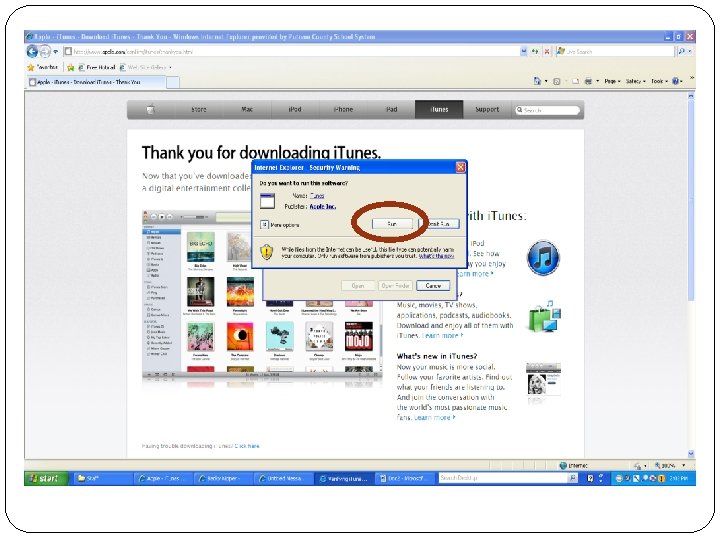Open the Staff folder taskbar button
The height and width of the screenshot is (540, 720).
[x=102, y=478]
